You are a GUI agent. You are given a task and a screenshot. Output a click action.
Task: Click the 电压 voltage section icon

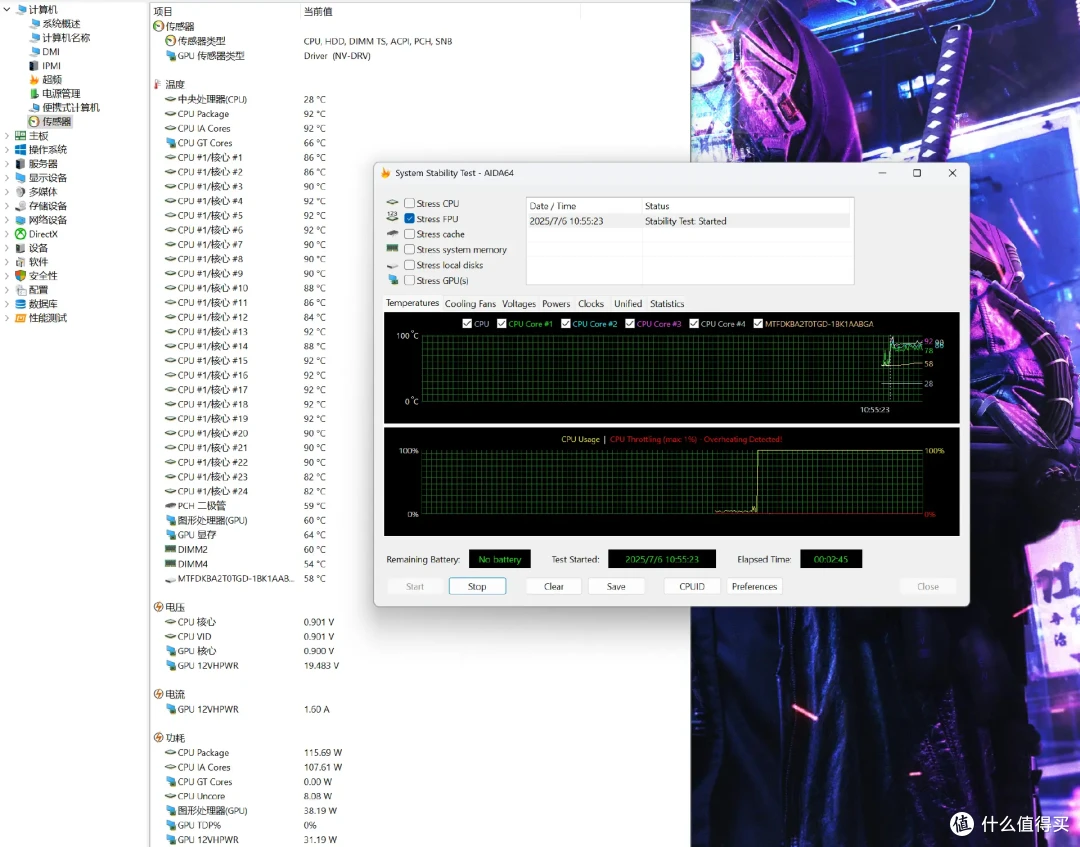pyautogui.click(x=158, y=607)
